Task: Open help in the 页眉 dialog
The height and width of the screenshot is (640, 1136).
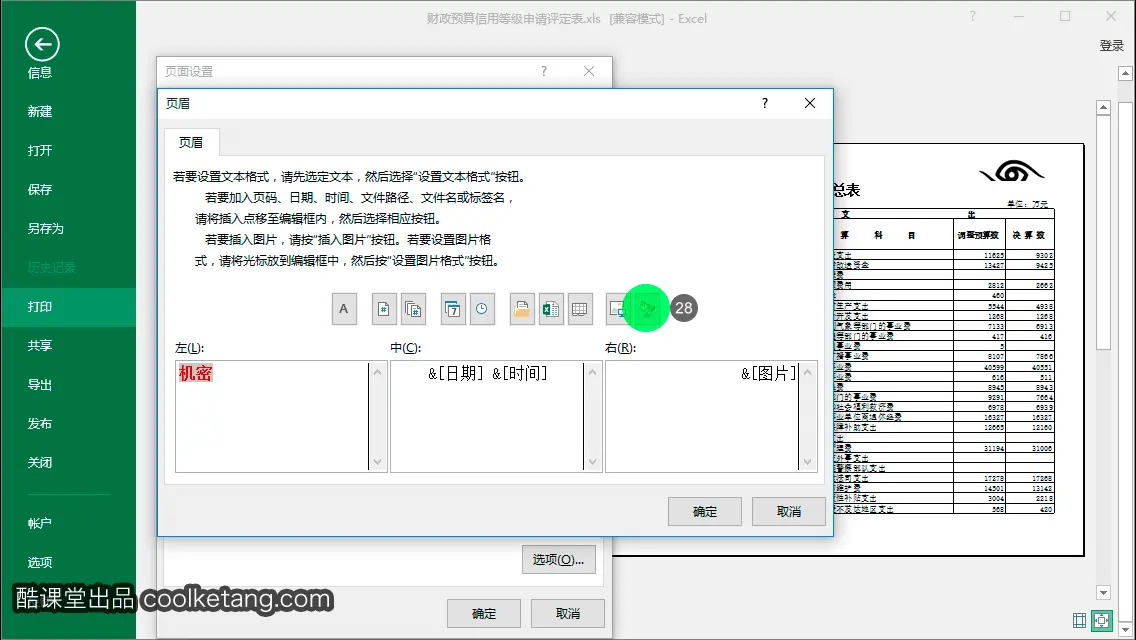Action: tap(764, 104)
